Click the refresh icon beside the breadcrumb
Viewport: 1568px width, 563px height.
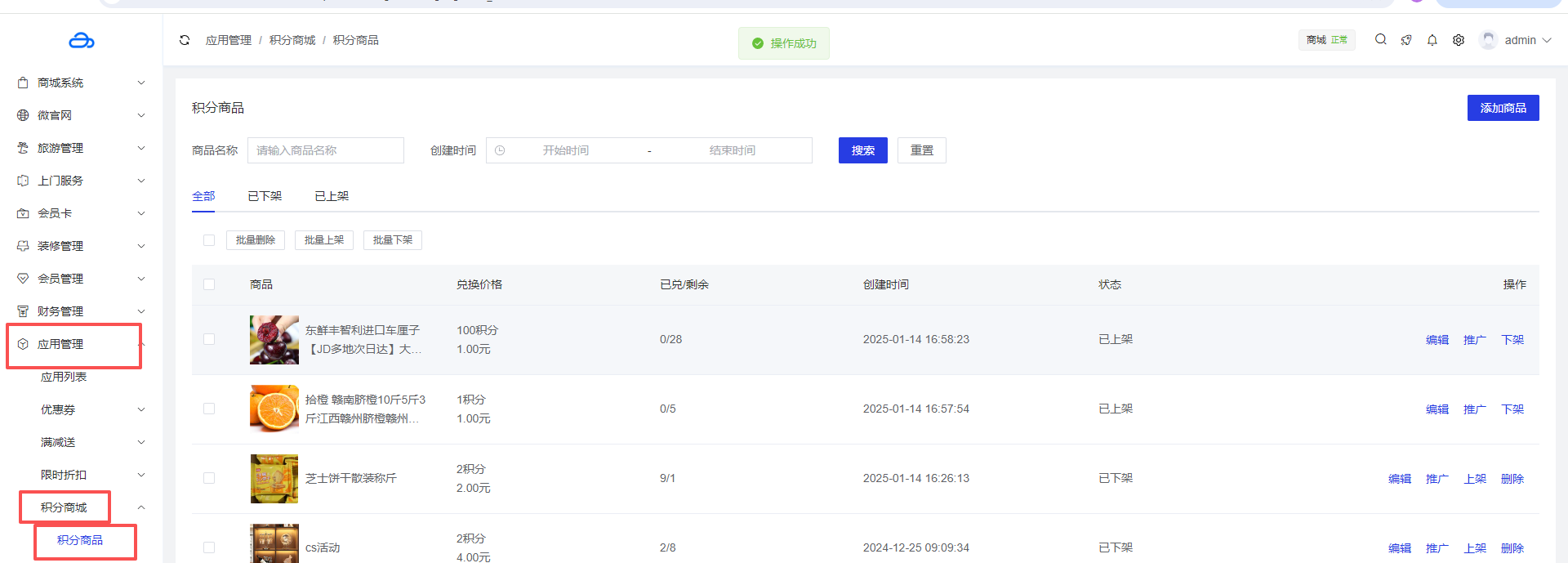pyautogui.click(x=185, y=40)
